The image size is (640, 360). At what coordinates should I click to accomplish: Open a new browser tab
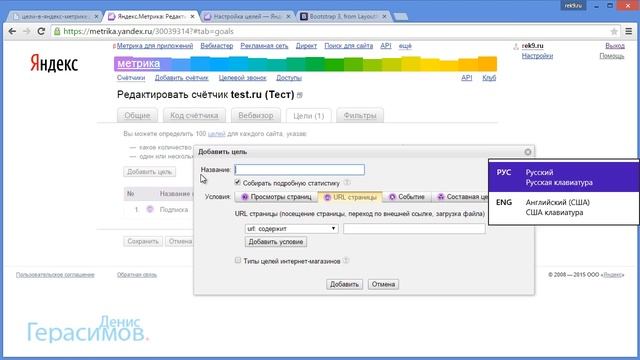pos(401,17)
